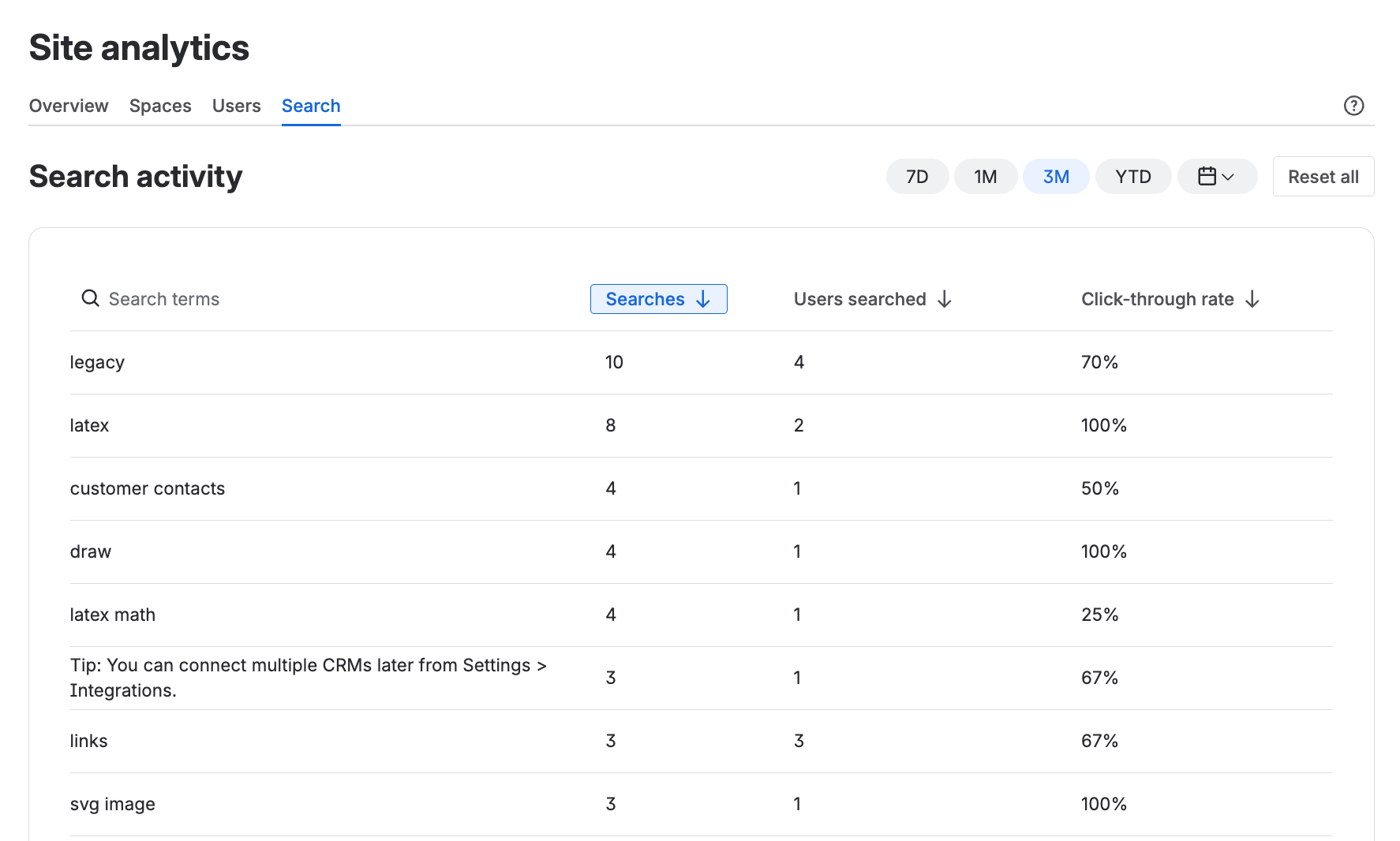Toggle the Searches column sort order
This screenshot has width=1400, height=841.
pos(658,299)
